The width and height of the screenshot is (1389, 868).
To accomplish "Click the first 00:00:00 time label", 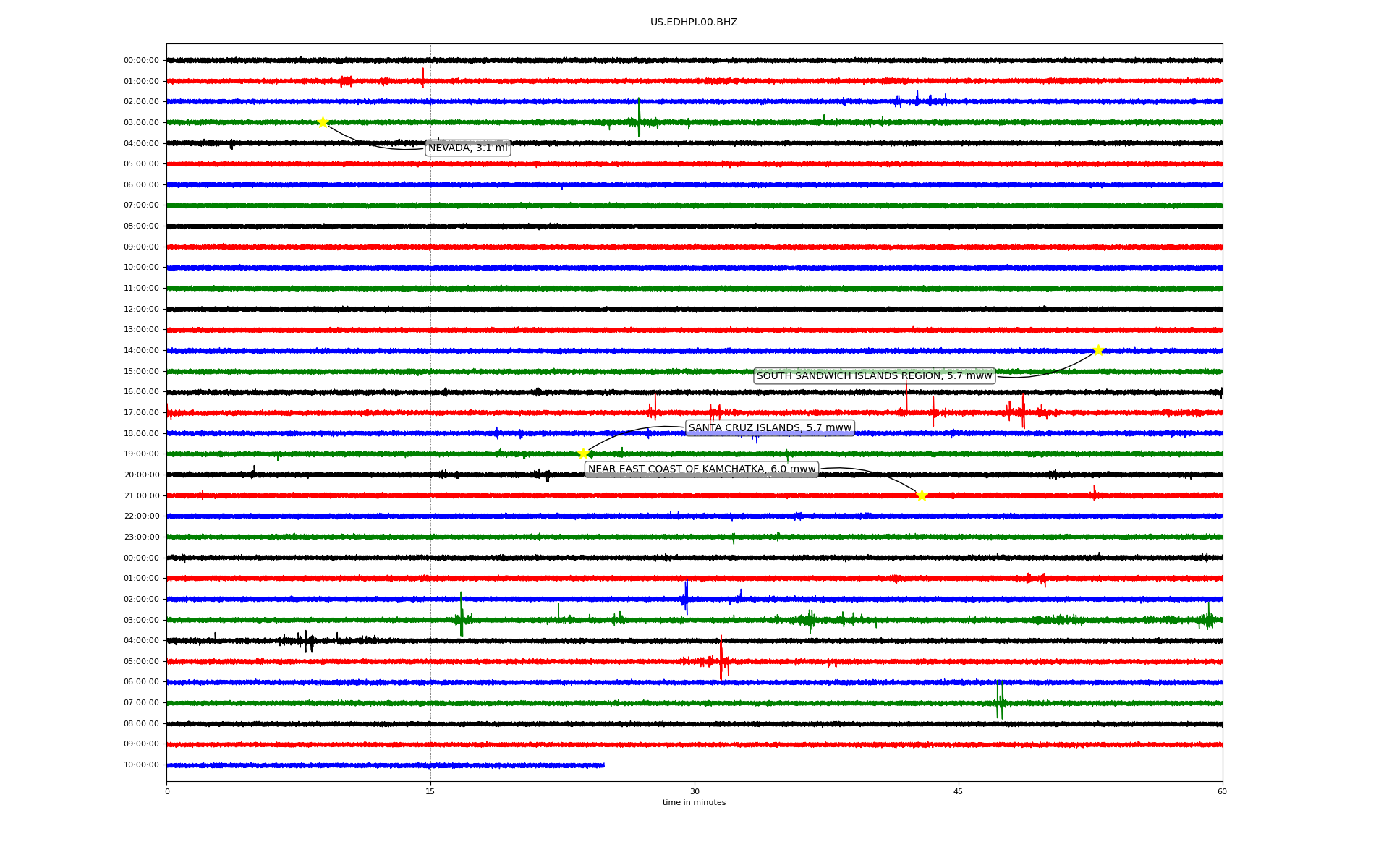I will click(x=141, y=61).
